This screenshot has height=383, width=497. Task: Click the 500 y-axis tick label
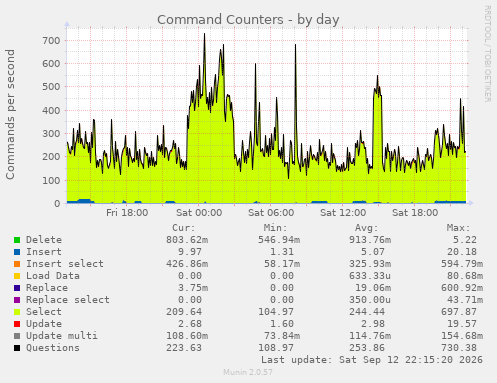tap(51, 87)
